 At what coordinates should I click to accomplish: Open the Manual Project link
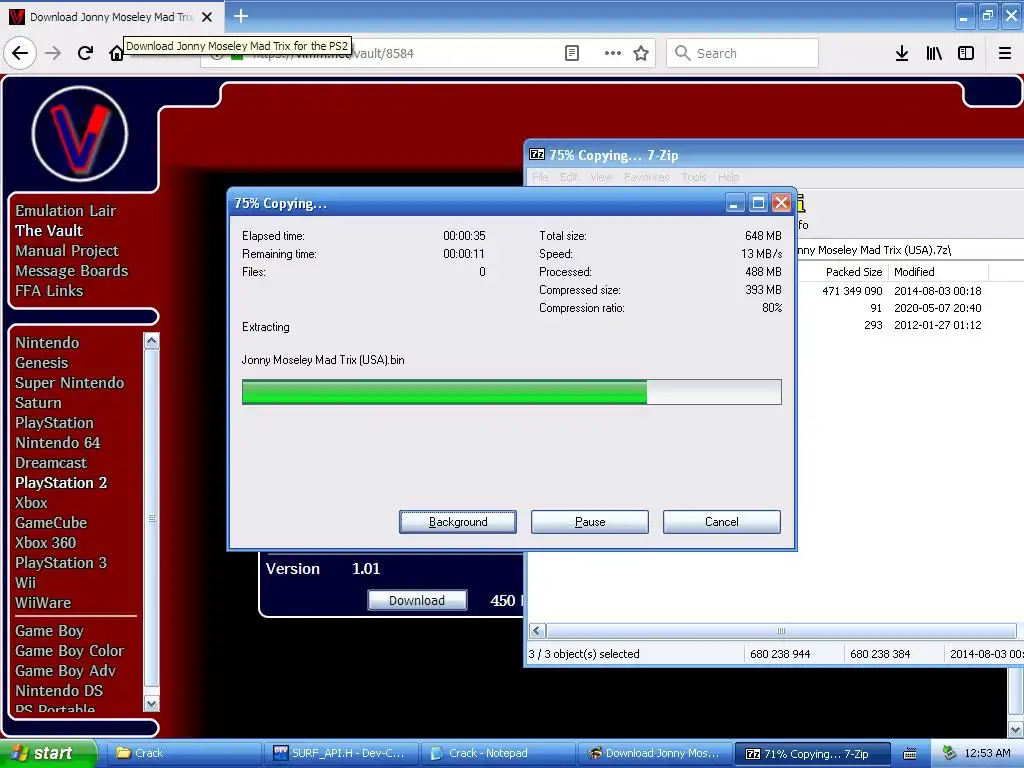[67, 251]
